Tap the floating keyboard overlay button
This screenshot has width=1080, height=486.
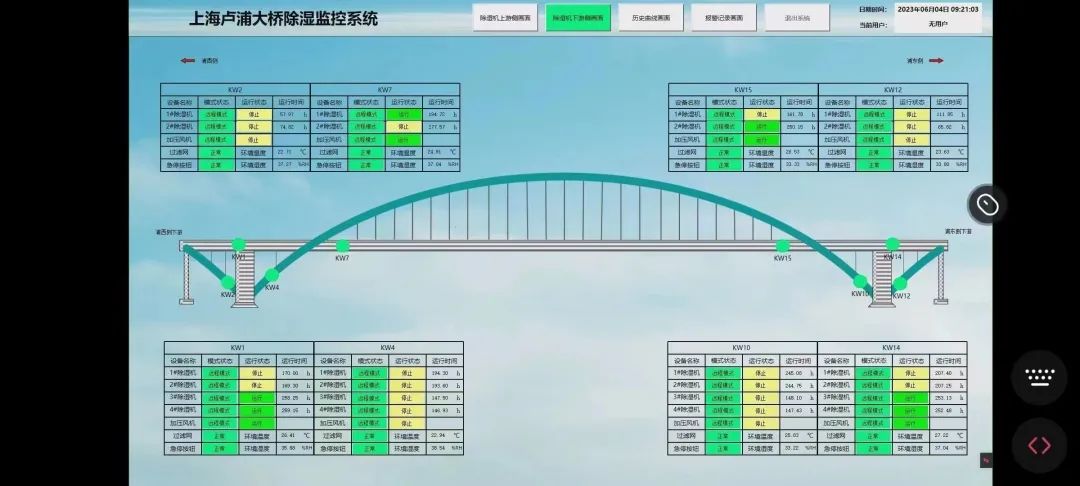[1039, 377]
